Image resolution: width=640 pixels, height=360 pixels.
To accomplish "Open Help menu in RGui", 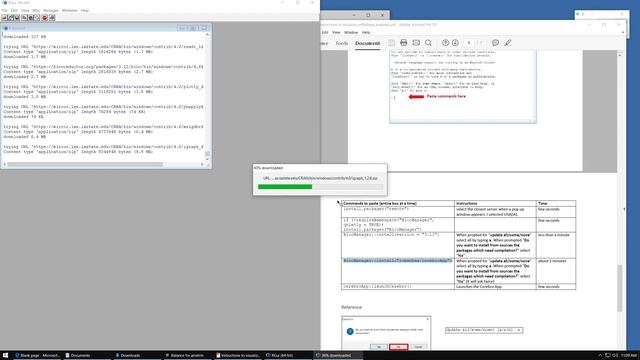I will (x=84, y=10).
